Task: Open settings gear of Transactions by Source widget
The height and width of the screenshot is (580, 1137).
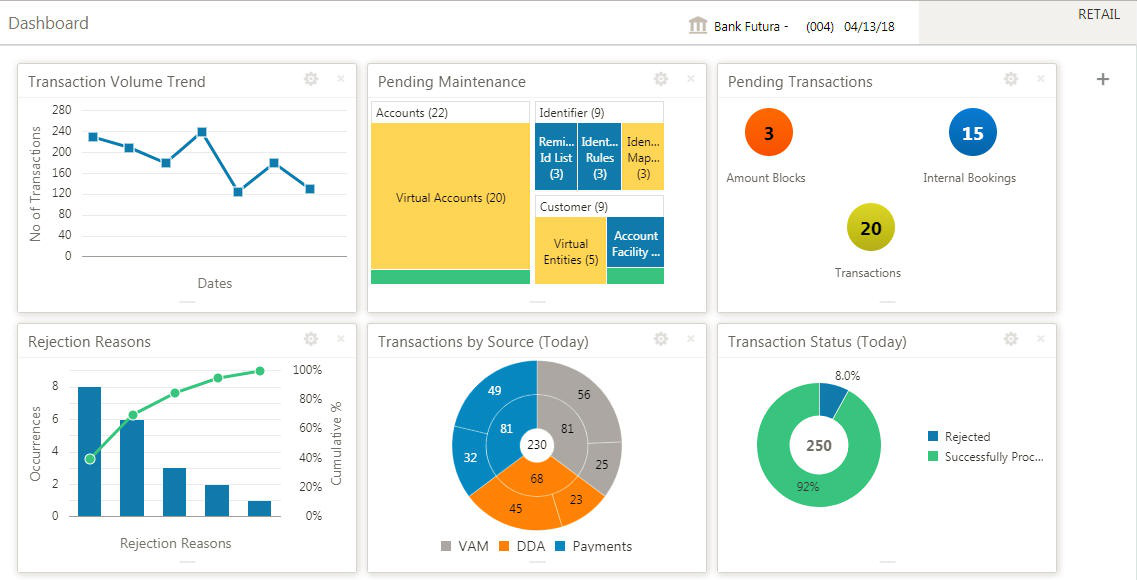Action: 661,339
